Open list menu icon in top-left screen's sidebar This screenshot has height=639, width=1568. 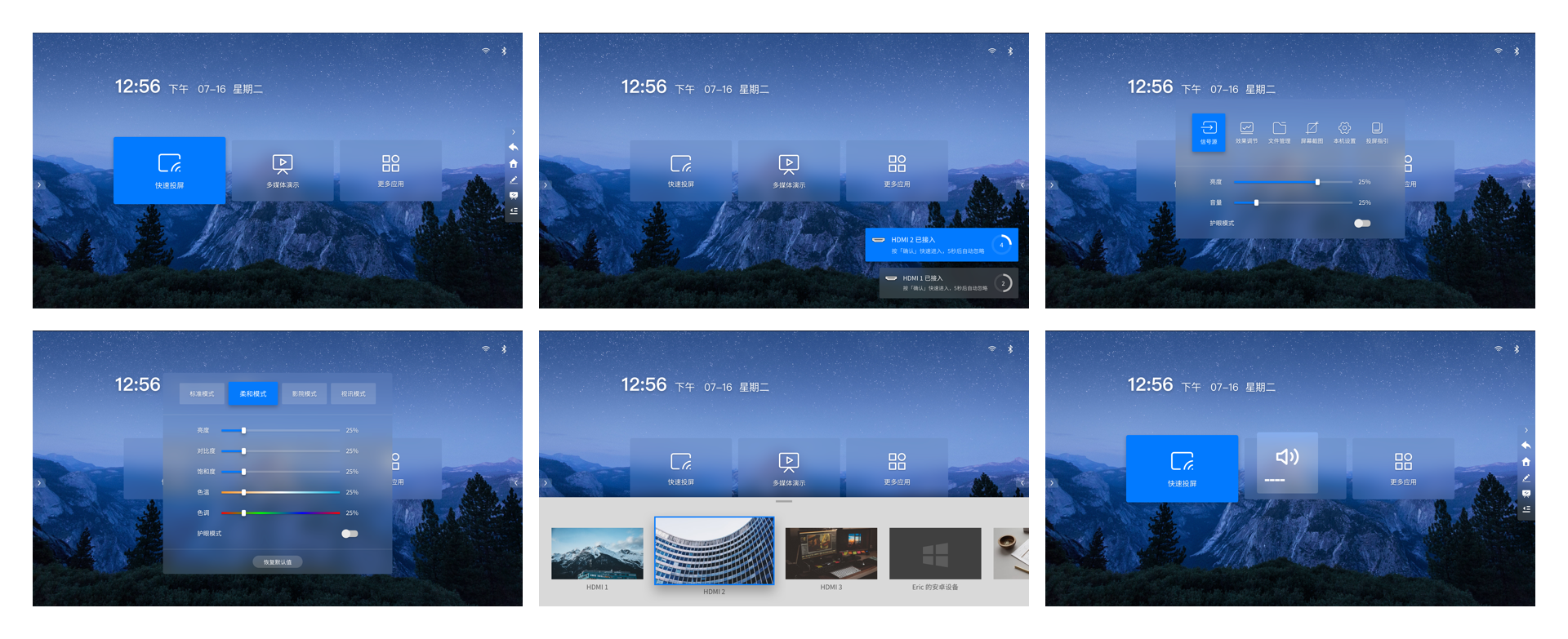514,211
